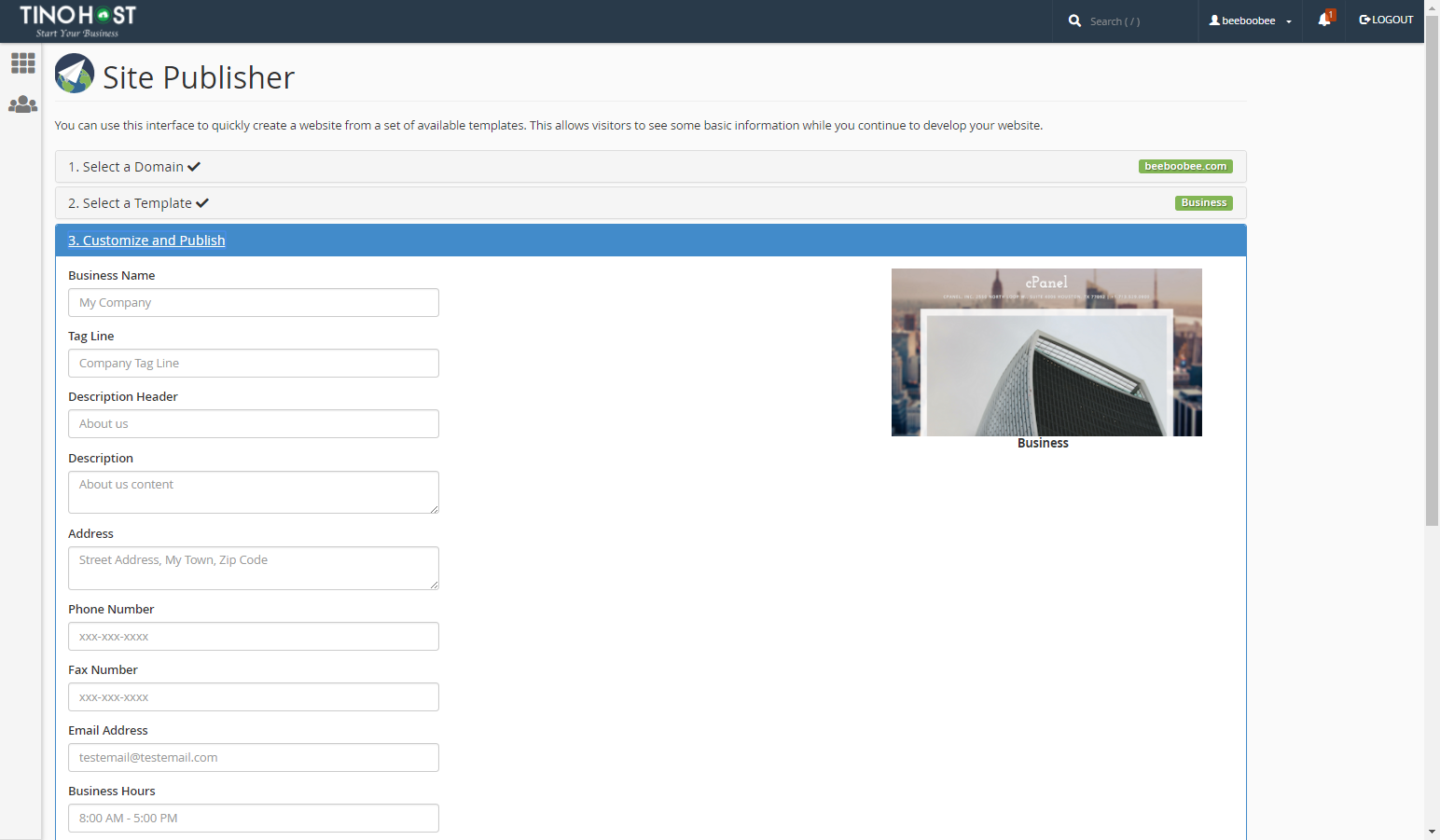Click into the Business Hours field
Viewport: 1440px width, 840px height.
click(254, 819)
